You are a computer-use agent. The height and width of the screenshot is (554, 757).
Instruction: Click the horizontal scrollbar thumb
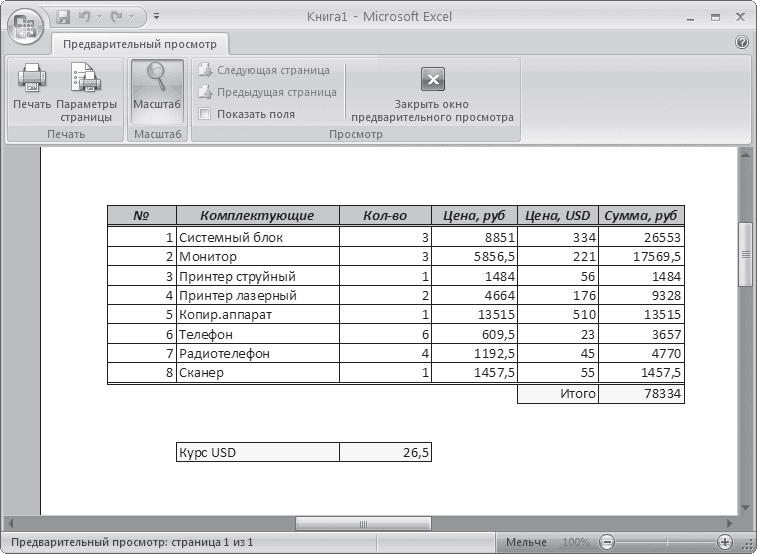pyautogui.click(x=363, y=524)
